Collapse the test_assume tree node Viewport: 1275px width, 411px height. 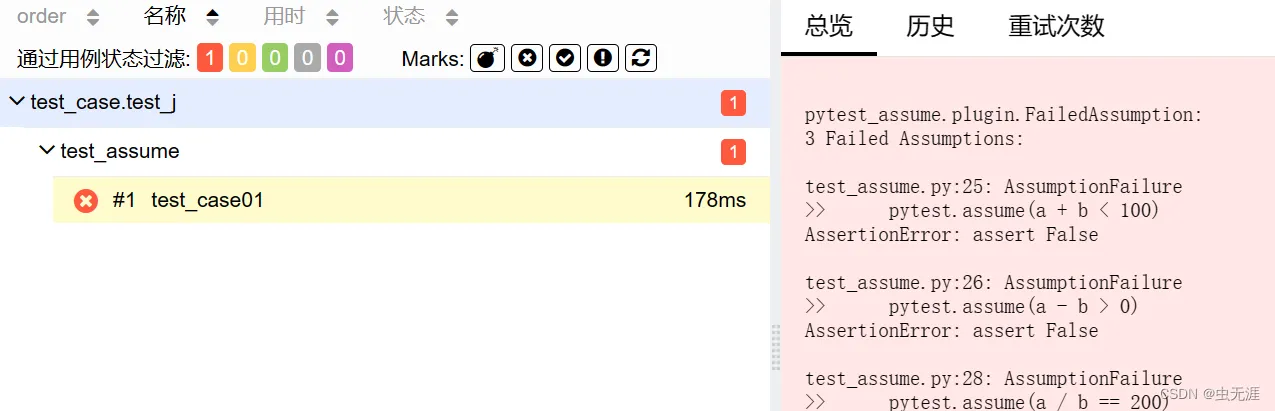point(47,151)
